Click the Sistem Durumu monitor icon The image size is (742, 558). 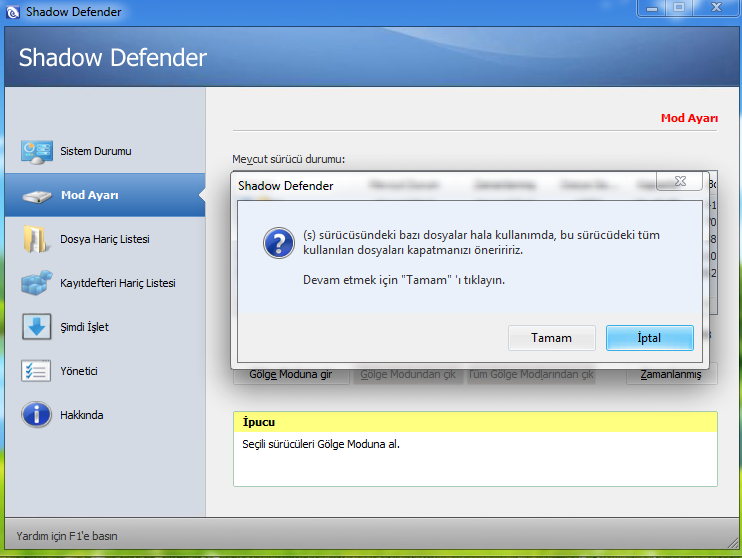tap(36, 152)
